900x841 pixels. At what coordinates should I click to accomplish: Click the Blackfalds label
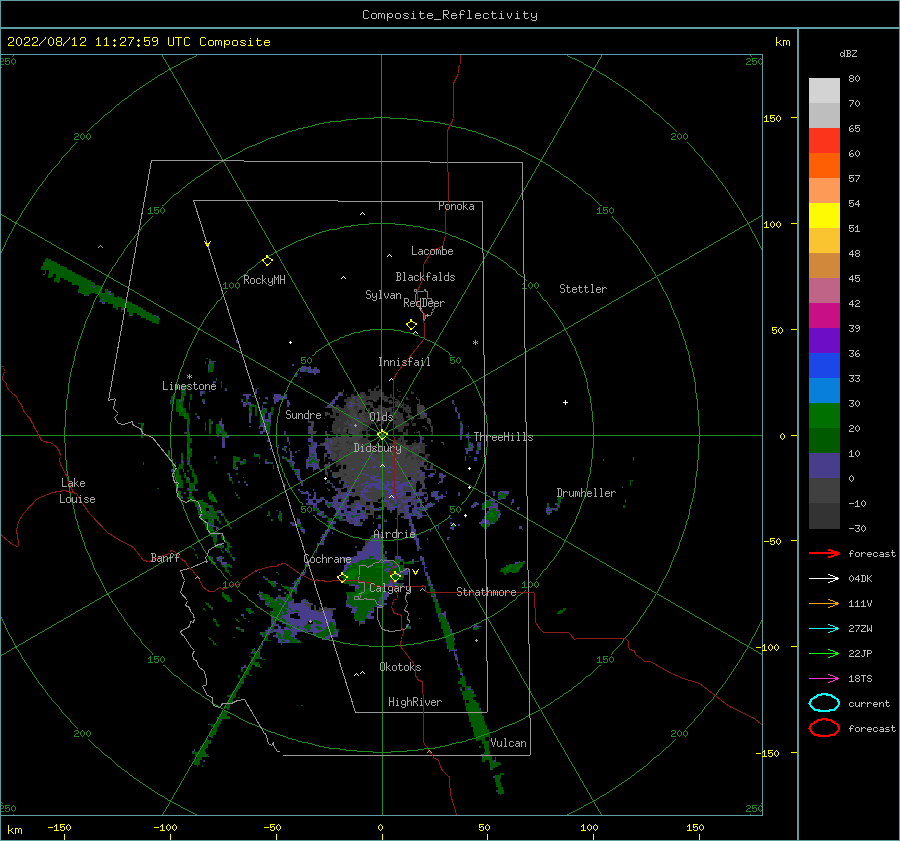[x=425, y=277]
